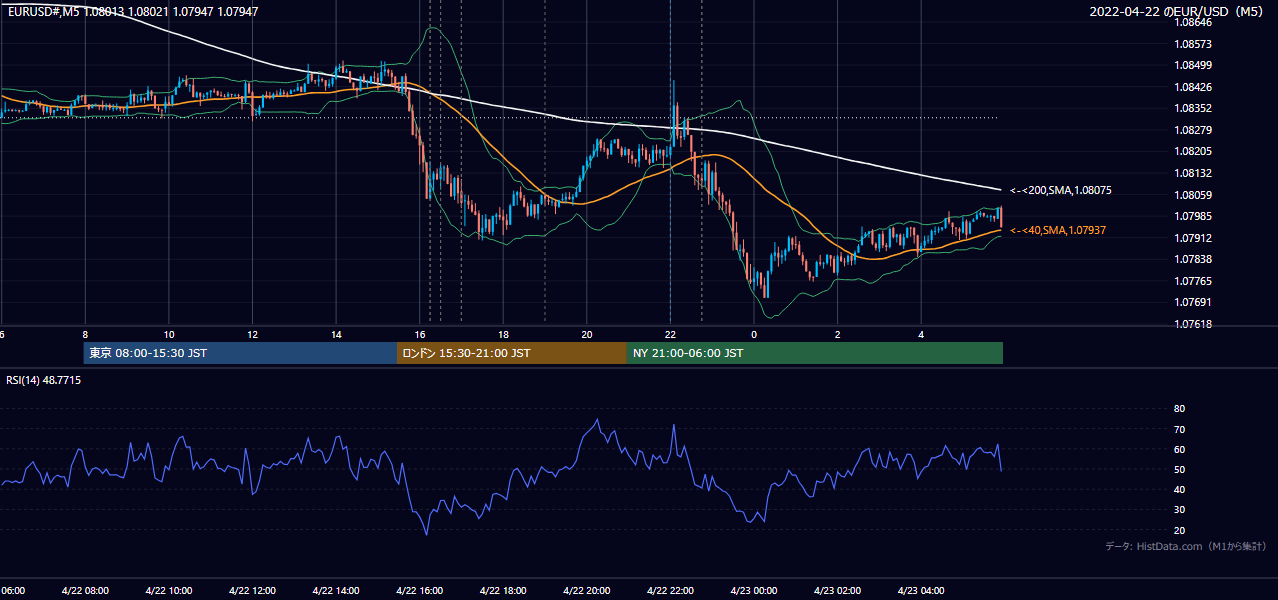The image size is (1278, 600).
Task: Click price level 1.08646 on the price axis
Action: click(1194, 22)
